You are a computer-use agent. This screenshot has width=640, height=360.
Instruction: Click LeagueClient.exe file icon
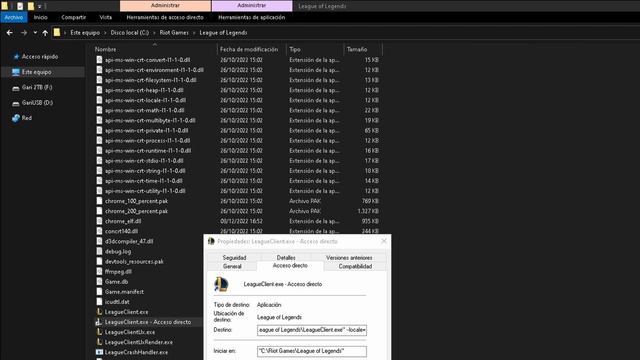coord(99,312)
